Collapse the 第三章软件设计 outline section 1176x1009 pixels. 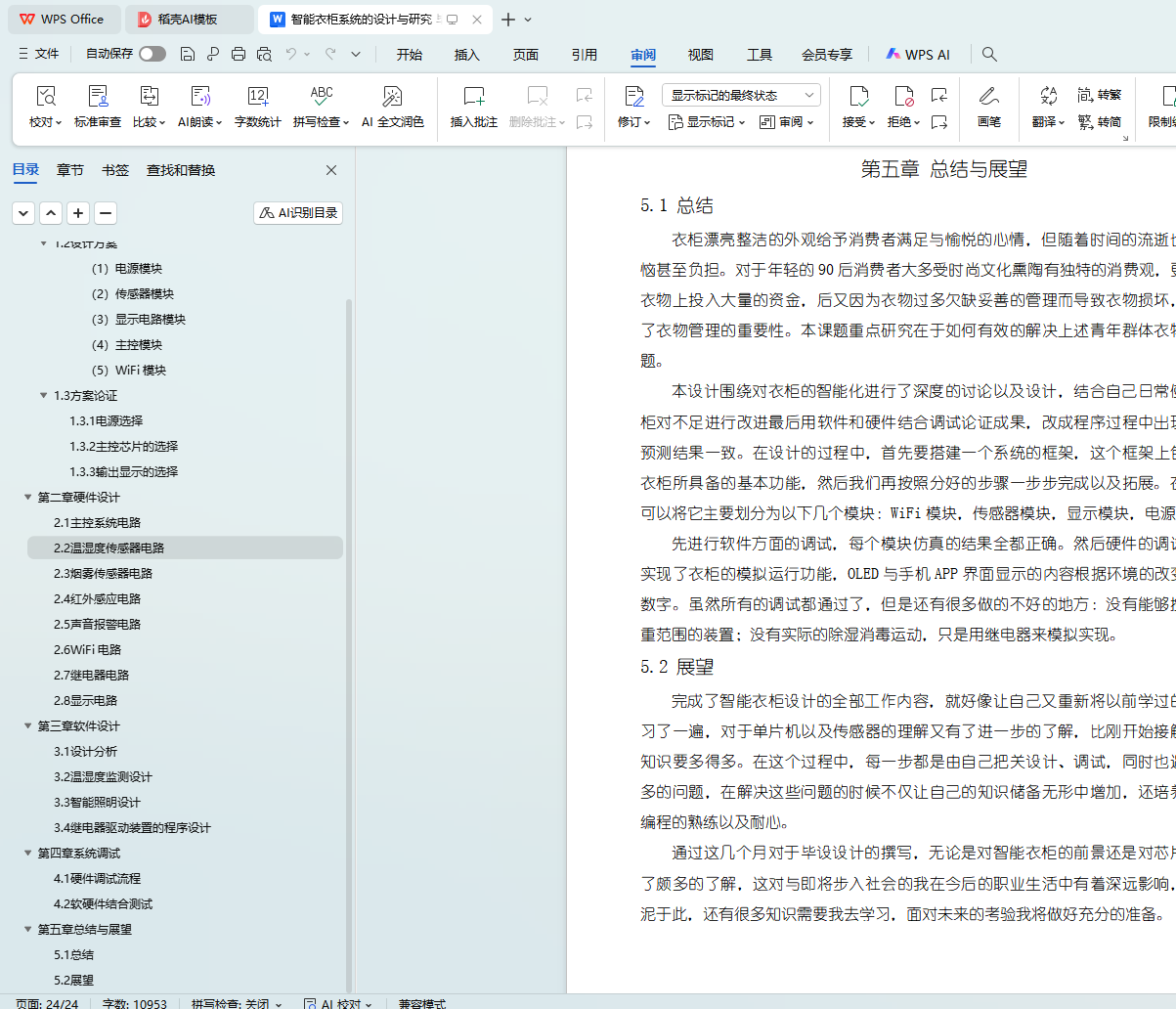pos(28,726)
